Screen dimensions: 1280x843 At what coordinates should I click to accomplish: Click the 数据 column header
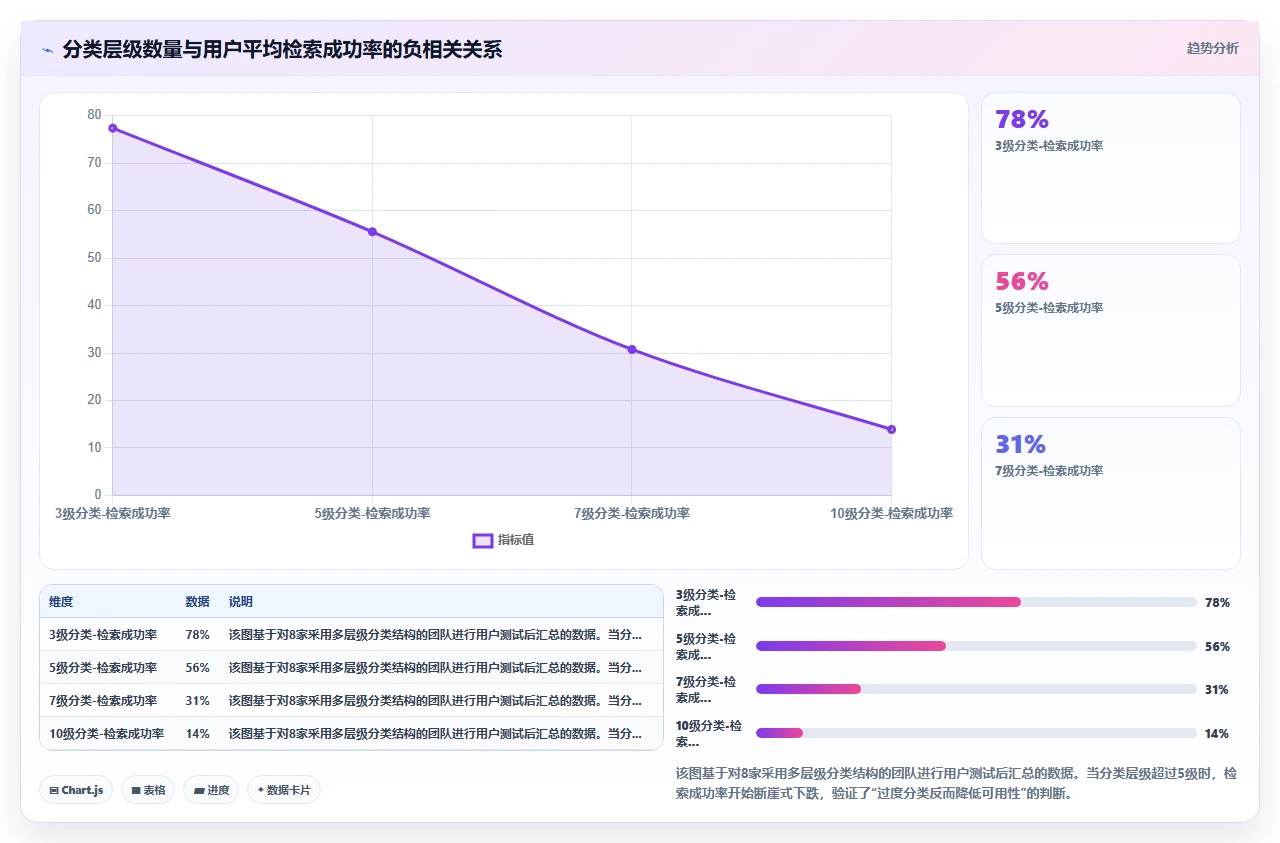(197, 602)
